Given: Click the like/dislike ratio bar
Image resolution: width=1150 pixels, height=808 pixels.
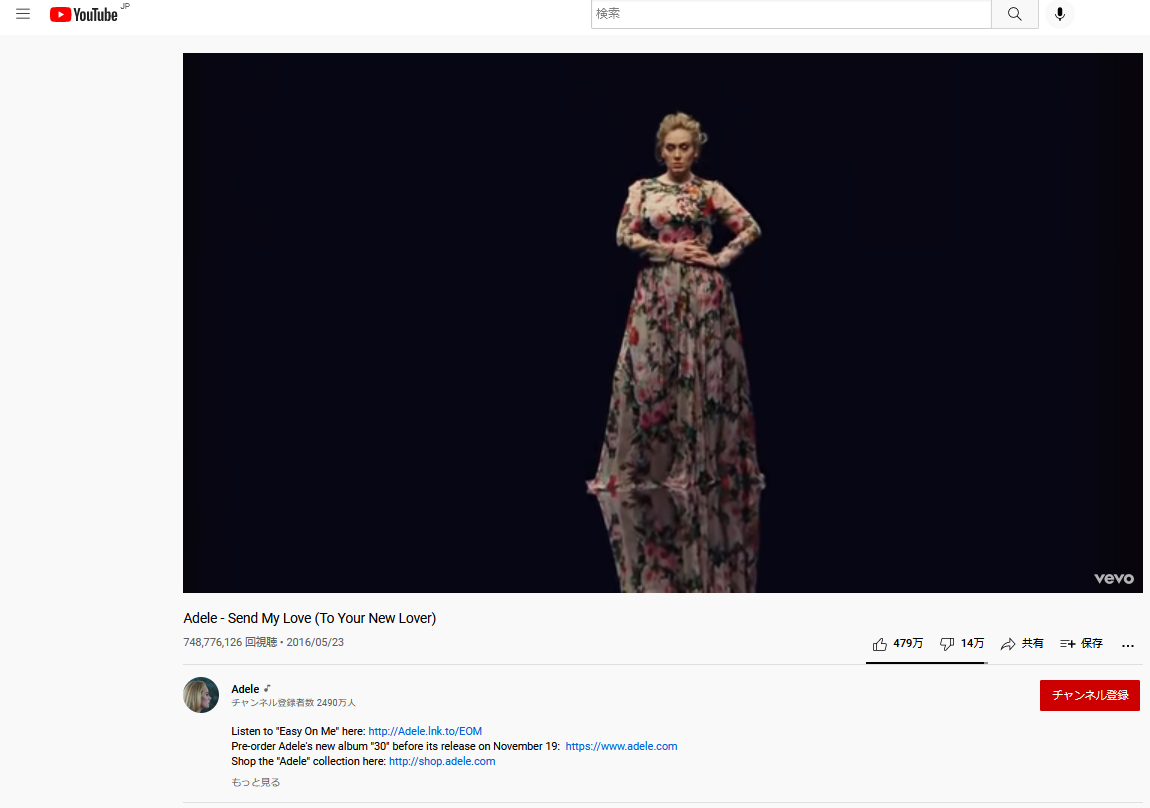Looking at the screenshot, I should 926,663.
